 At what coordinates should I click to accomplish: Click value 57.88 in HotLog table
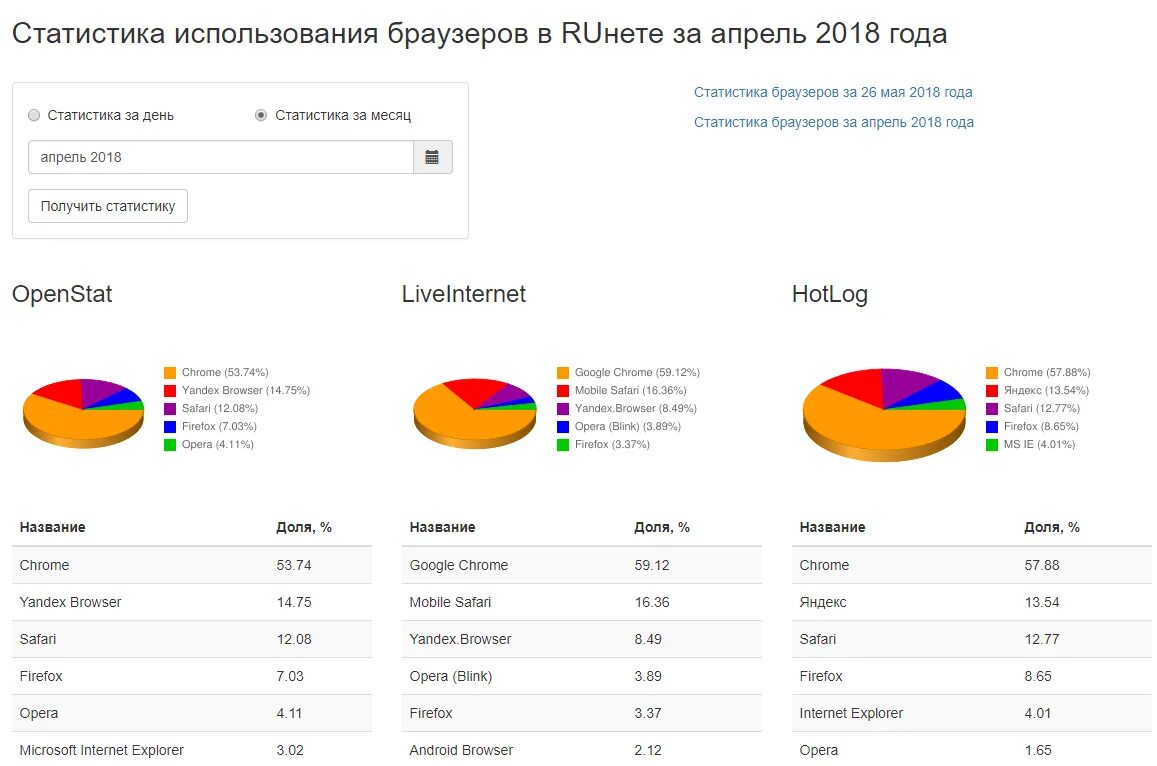1041,565
